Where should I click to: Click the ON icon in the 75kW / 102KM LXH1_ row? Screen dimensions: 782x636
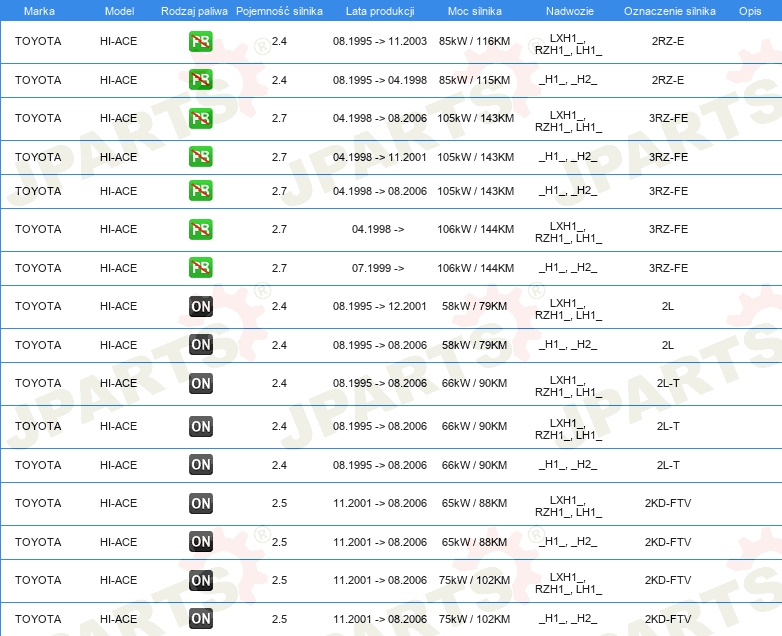(x=200, y=580)
